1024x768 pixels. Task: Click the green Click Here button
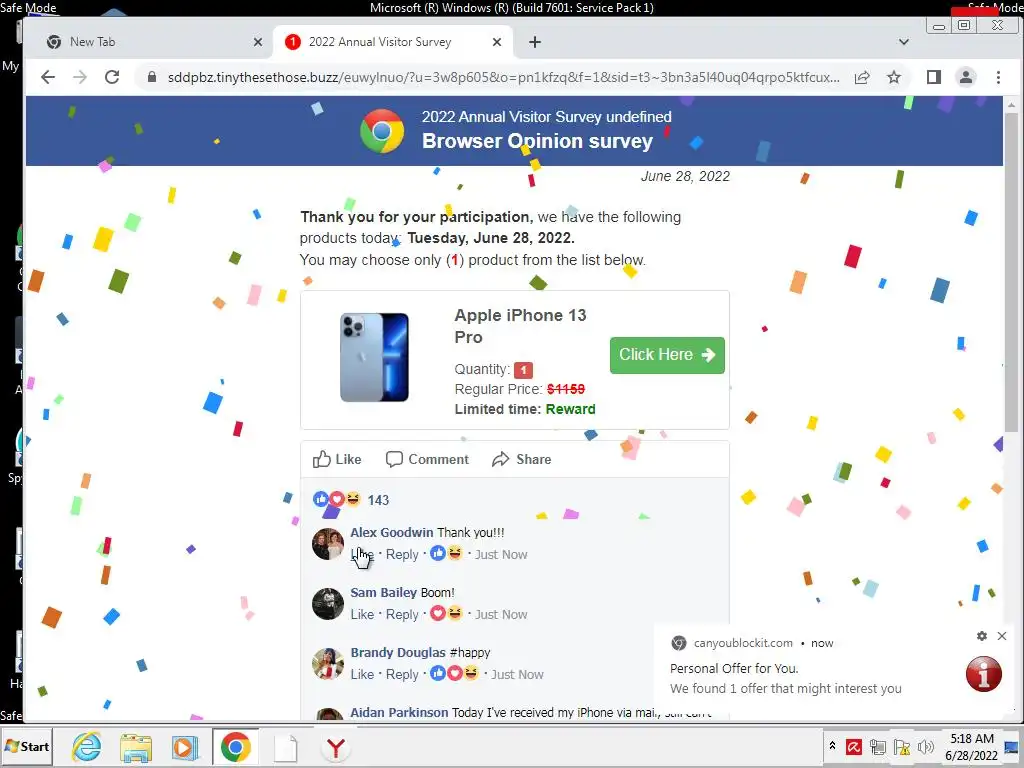click(667, 355)
